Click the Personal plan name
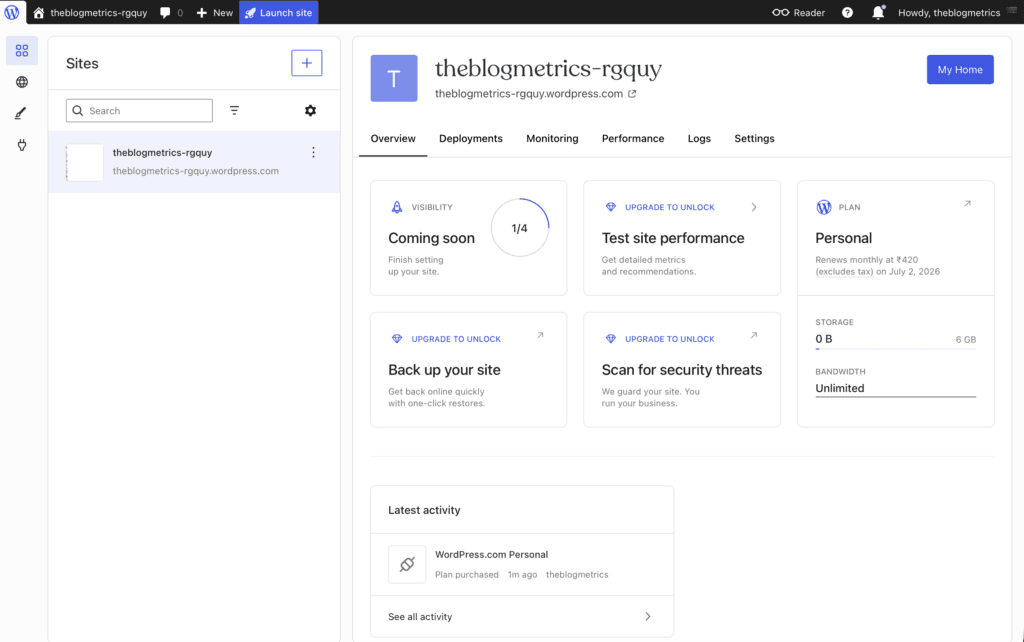The width and height of the screenshot is (1024, 642). pos(843,238)
